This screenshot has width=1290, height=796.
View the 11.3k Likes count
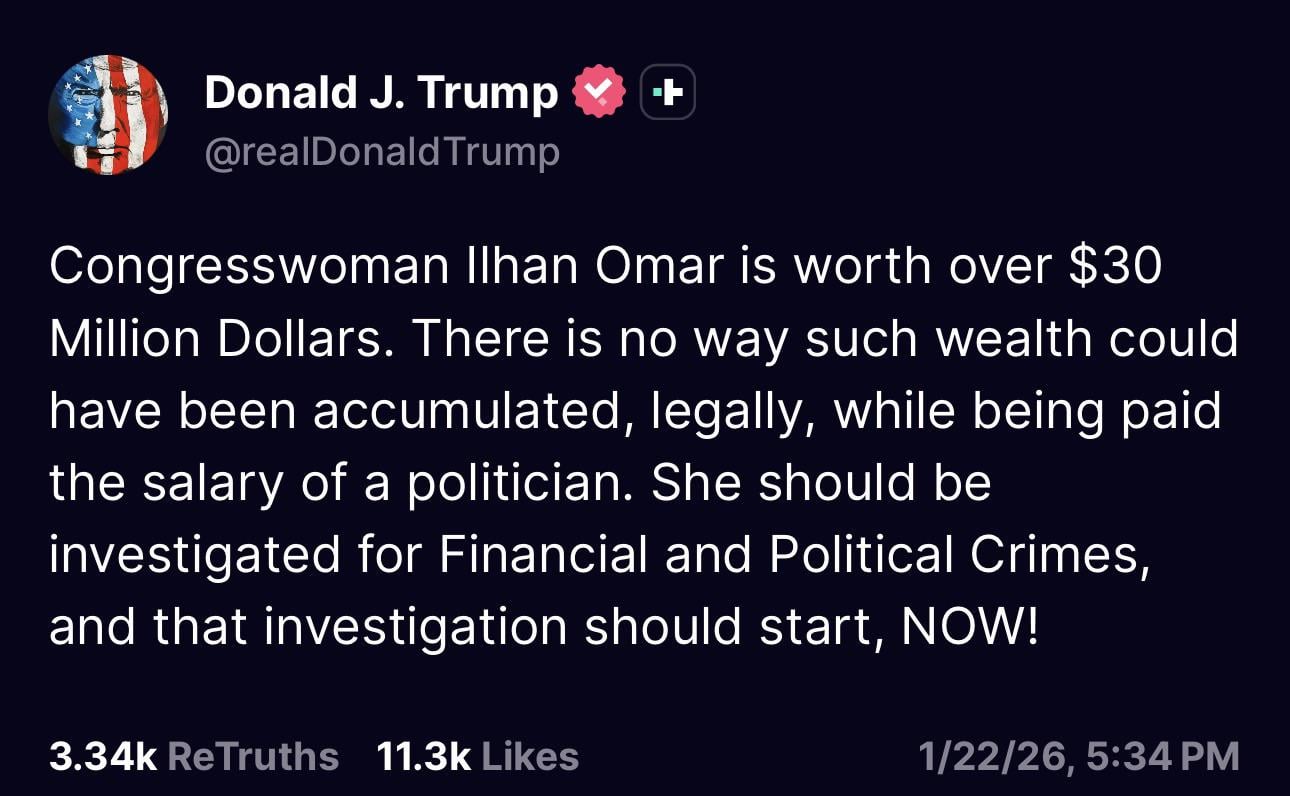pyautogui.click(x=424, y=756)
